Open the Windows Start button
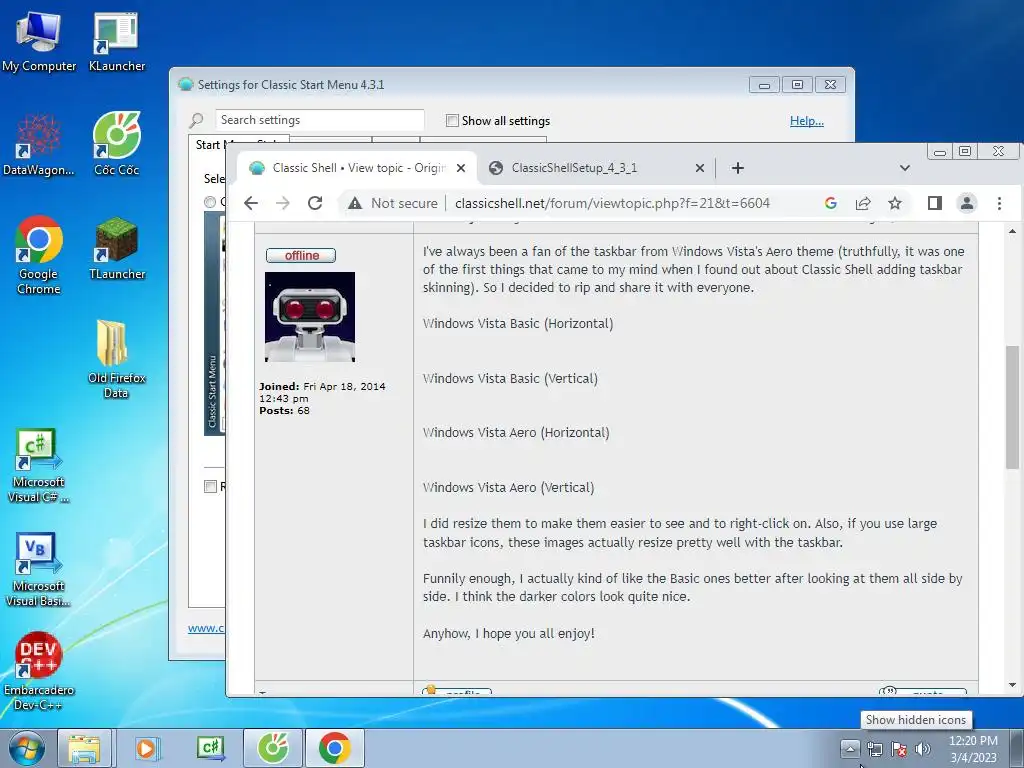Image resolution: width=1024 pixels, height=768 pixels. (27, 748)
